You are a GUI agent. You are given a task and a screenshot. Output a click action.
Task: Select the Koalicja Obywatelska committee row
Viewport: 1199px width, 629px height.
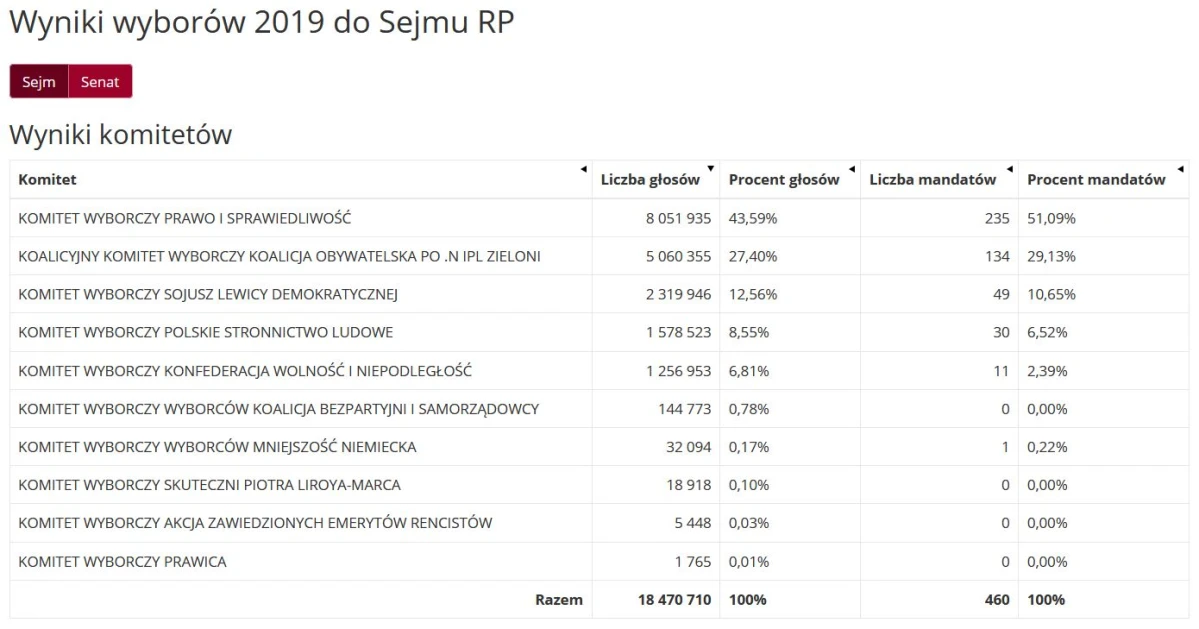600,256
